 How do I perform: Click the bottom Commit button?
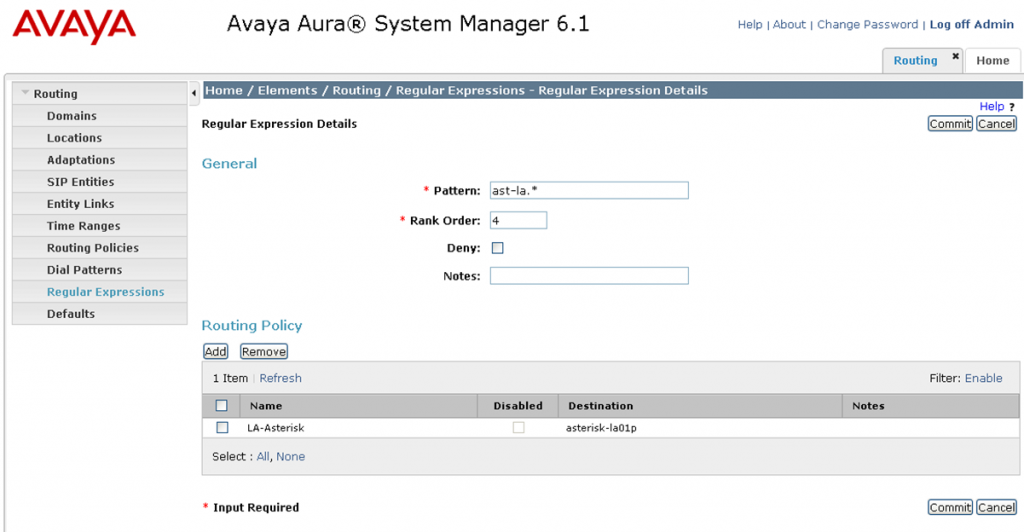(x=950, y=507)
